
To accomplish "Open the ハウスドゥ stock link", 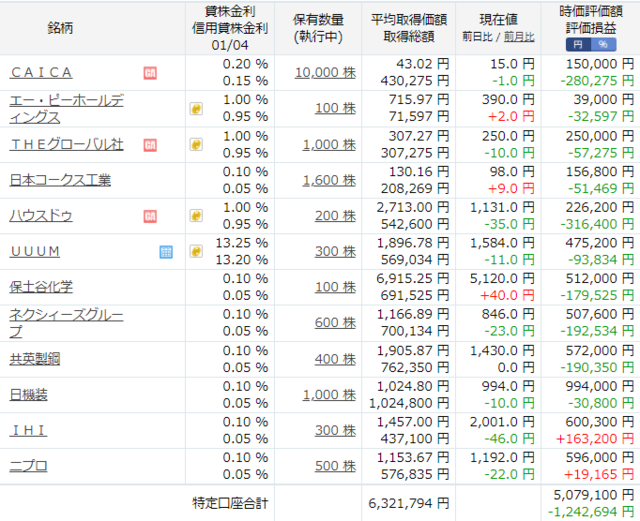I will (x=41, y=216).
